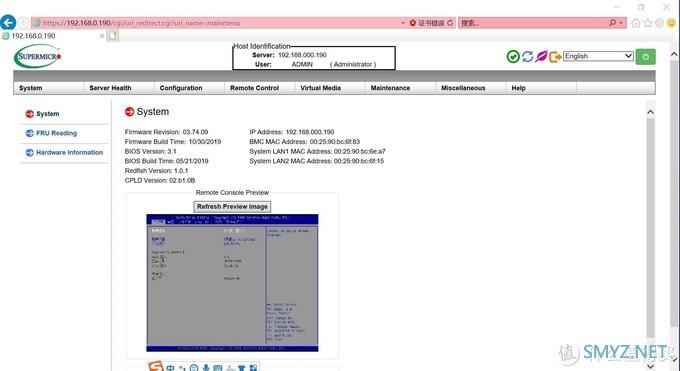Viewport: 680px width, 371px height.
Task: Open browser Tools gear icon
Action: 660,23
